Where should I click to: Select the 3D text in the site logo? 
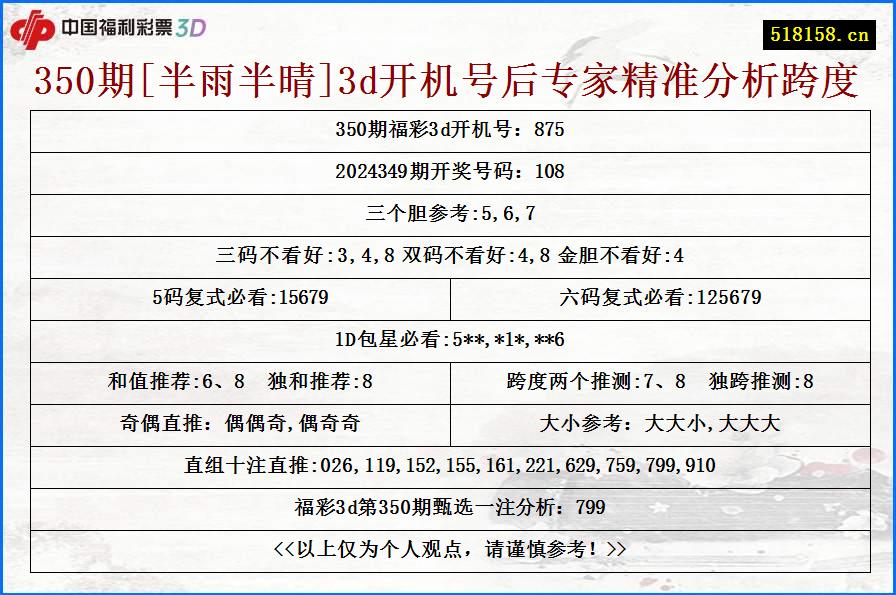193,29
